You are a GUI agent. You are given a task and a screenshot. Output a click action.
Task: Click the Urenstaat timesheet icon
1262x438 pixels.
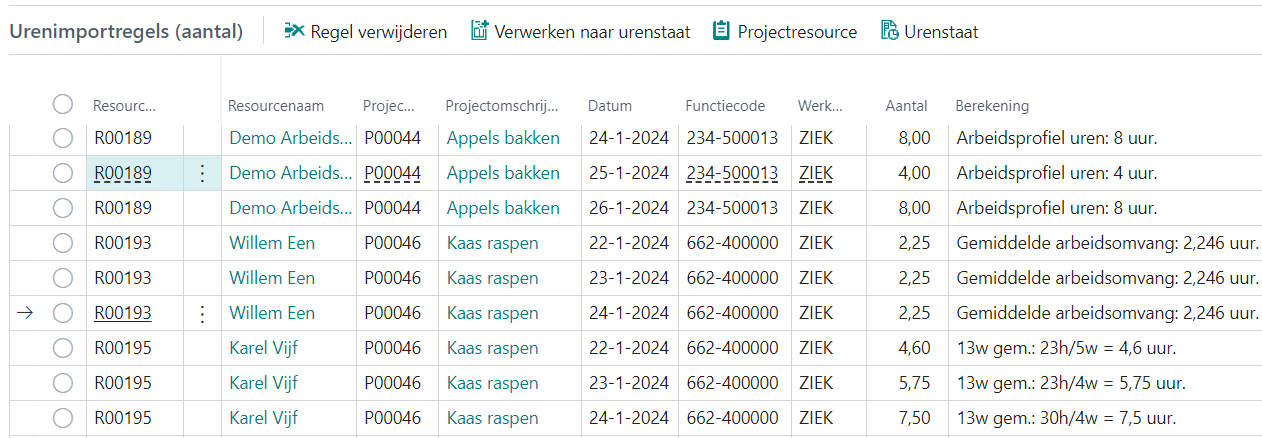coord(889,31)
